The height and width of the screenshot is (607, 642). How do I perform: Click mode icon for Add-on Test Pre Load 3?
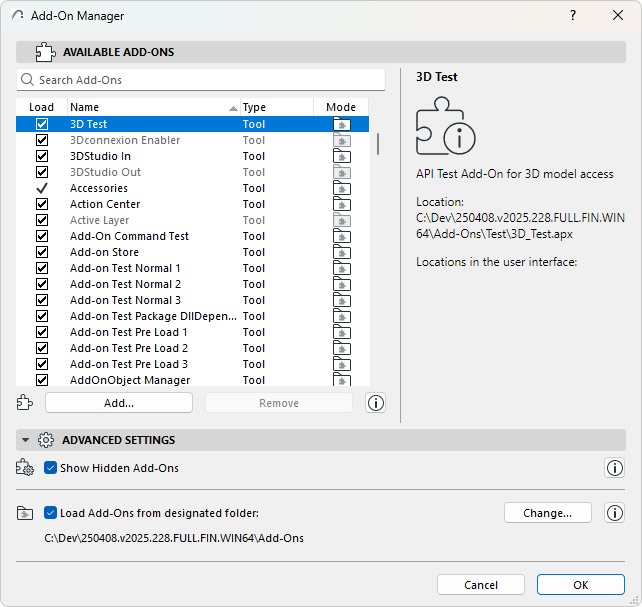point(342,363)
